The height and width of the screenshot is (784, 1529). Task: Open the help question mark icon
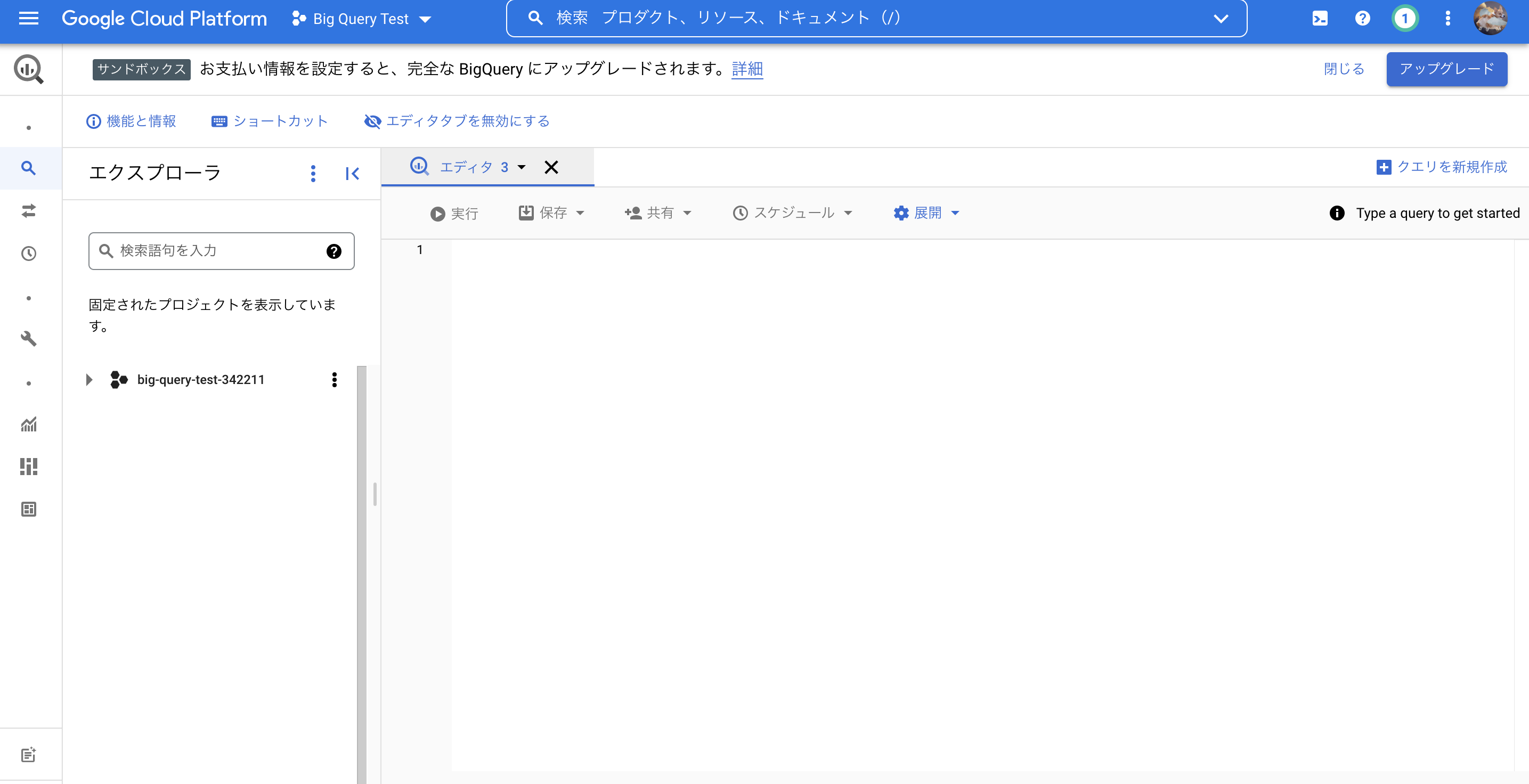tap(1362, 19)
